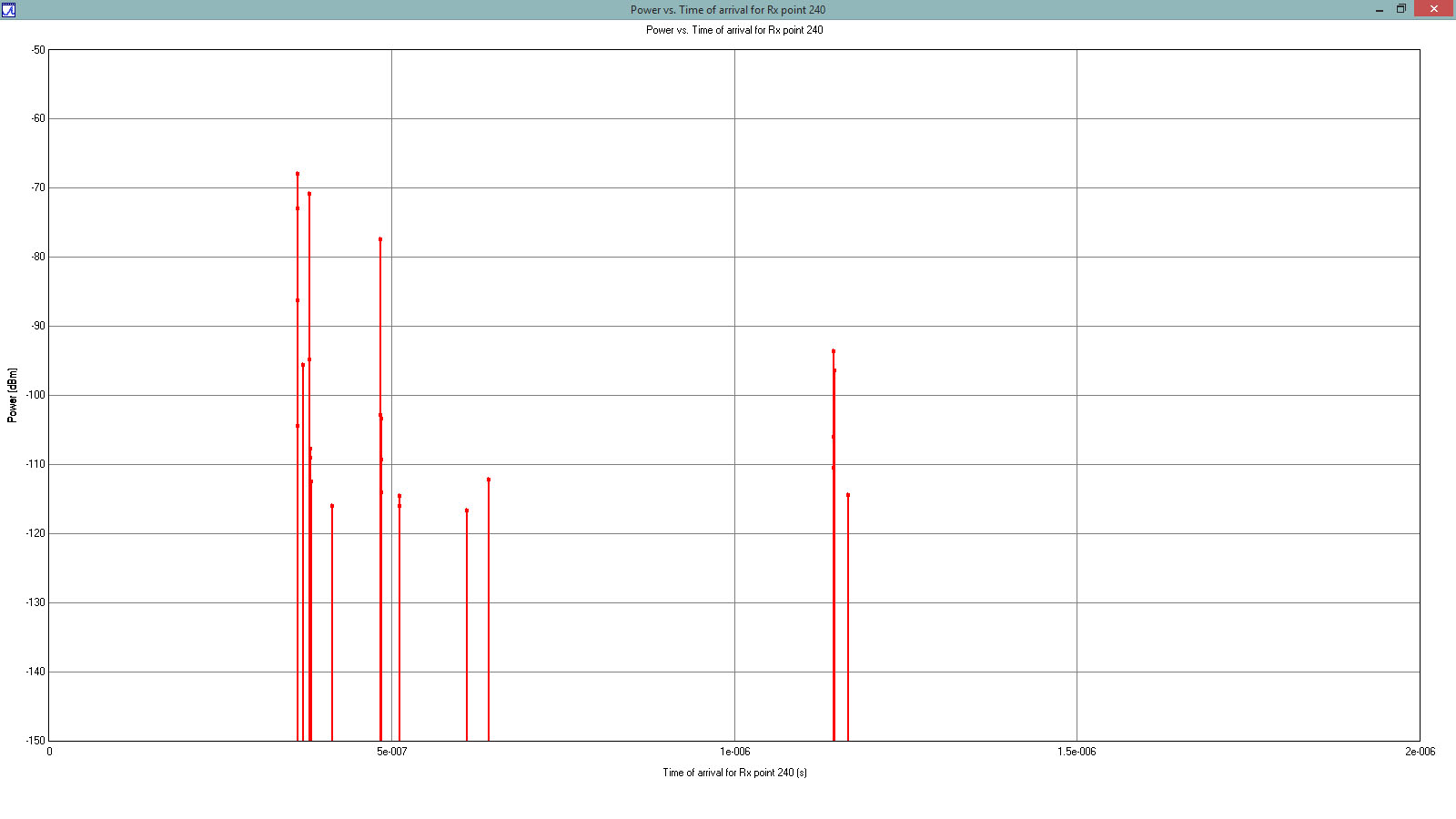Click the -140 tick label on the power axis
Viewport: 1456px width, 819px height.
pyautogui.click(x=35, y=672)
